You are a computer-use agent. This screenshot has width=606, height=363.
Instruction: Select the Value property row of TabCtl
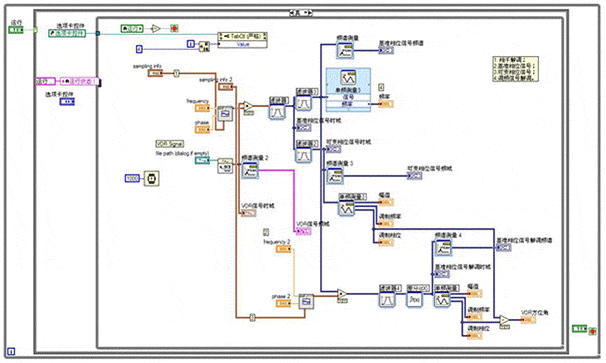(242, 44)
